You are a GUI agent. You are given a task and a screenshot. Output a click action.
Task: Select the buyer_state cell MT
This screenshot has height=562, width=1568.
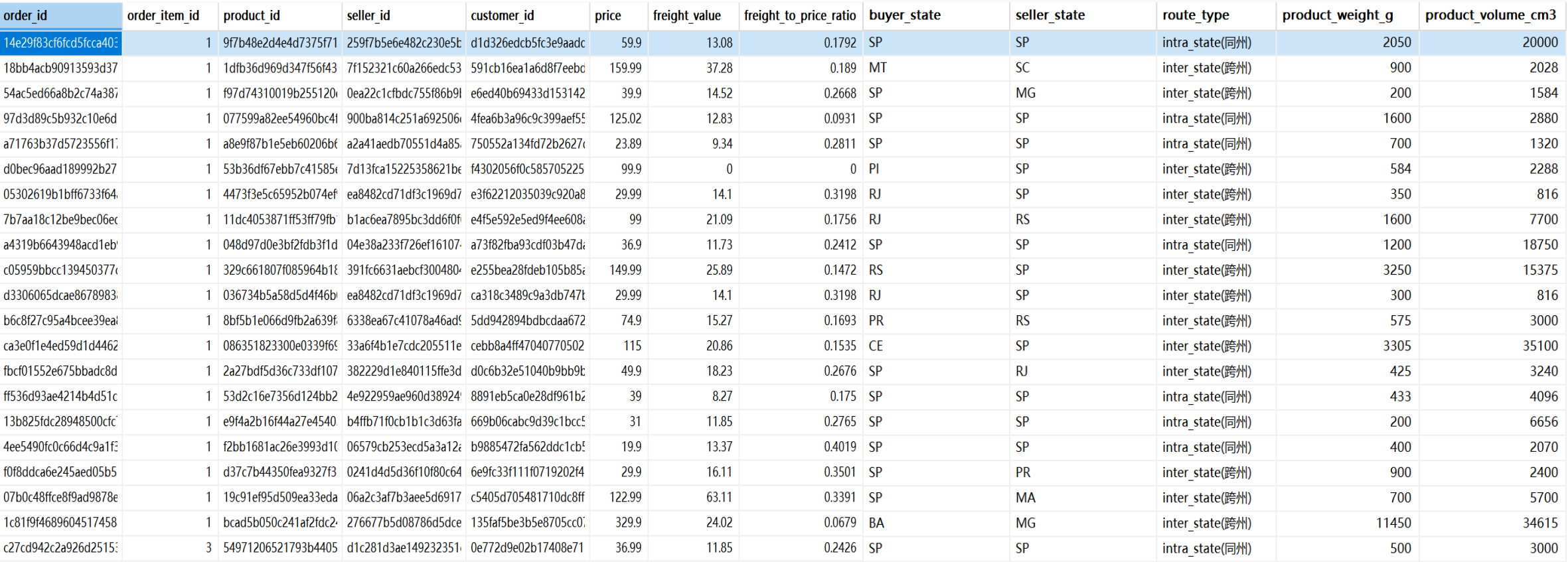pos(935,68)
